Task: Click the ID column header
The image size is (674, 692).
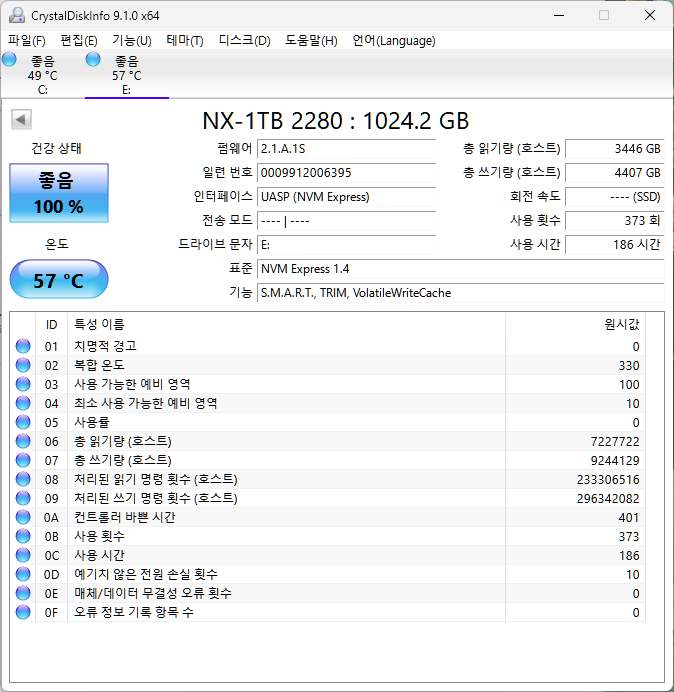Action: [x=51, y=325]
